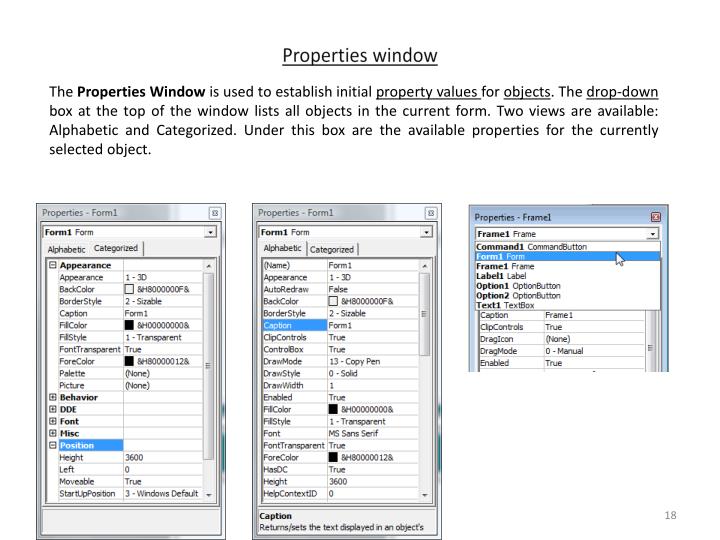Choose Option2 OptionButton from dropdown list
The height and width of the screenshot is (540, 720).
coord(568,296)
